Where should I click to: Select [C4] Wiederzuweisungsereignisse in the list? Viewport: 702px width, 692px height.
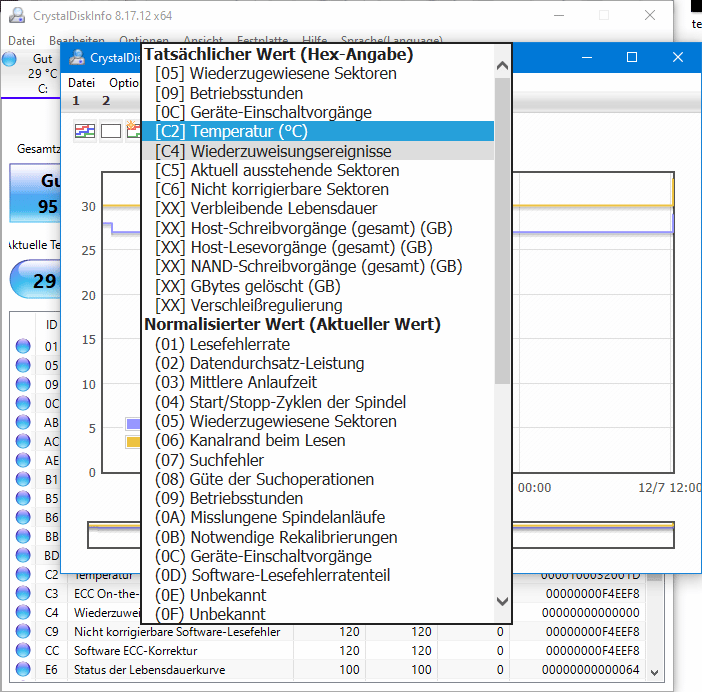318,151
